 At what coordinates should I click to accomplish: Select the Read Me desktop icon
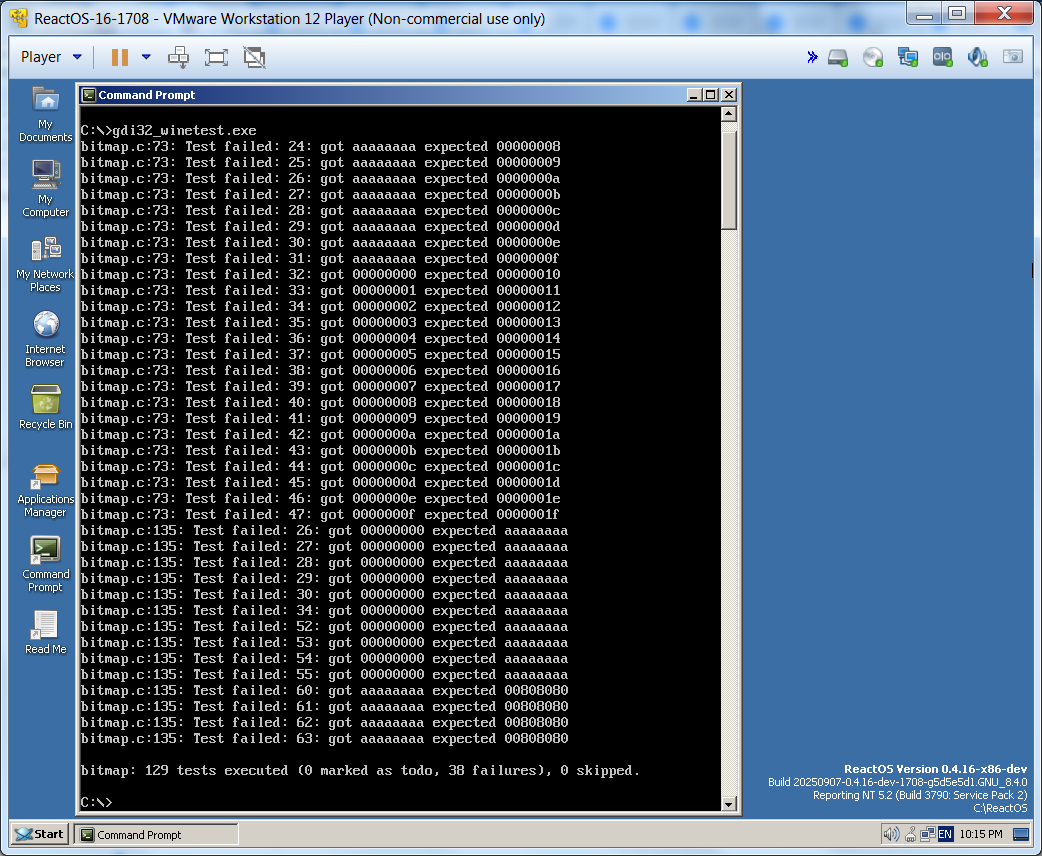coord(45,633)
